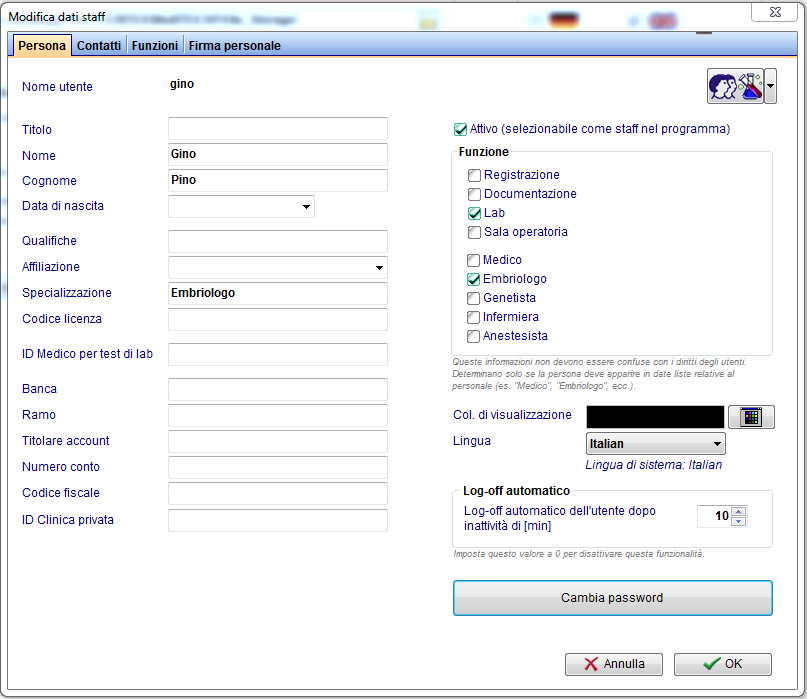
Task: Click the black display color swatch
Action: [x=655, y=417]
